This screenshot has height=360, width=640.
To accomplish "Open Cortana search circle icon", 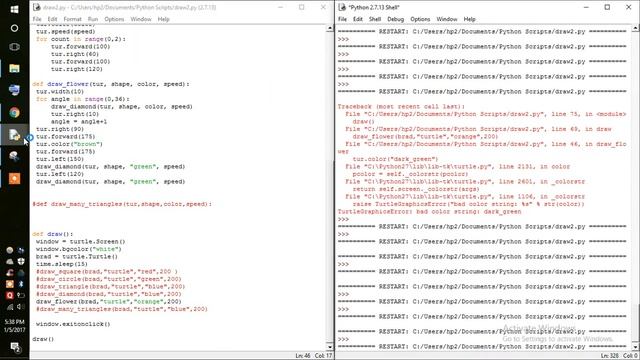I will click(14, 28).
